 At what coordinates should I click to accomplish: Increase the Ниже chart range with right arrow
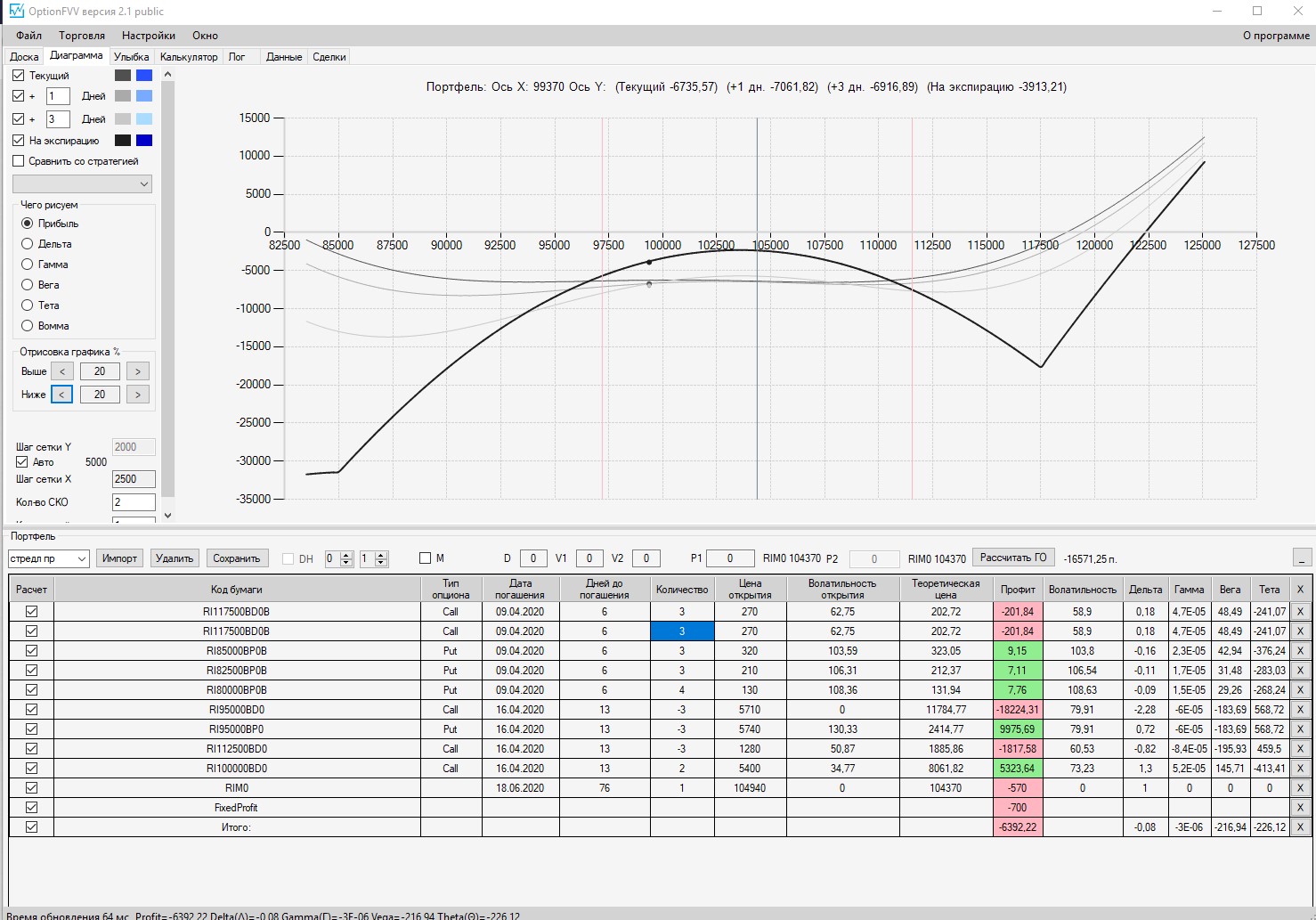point(138,395)
